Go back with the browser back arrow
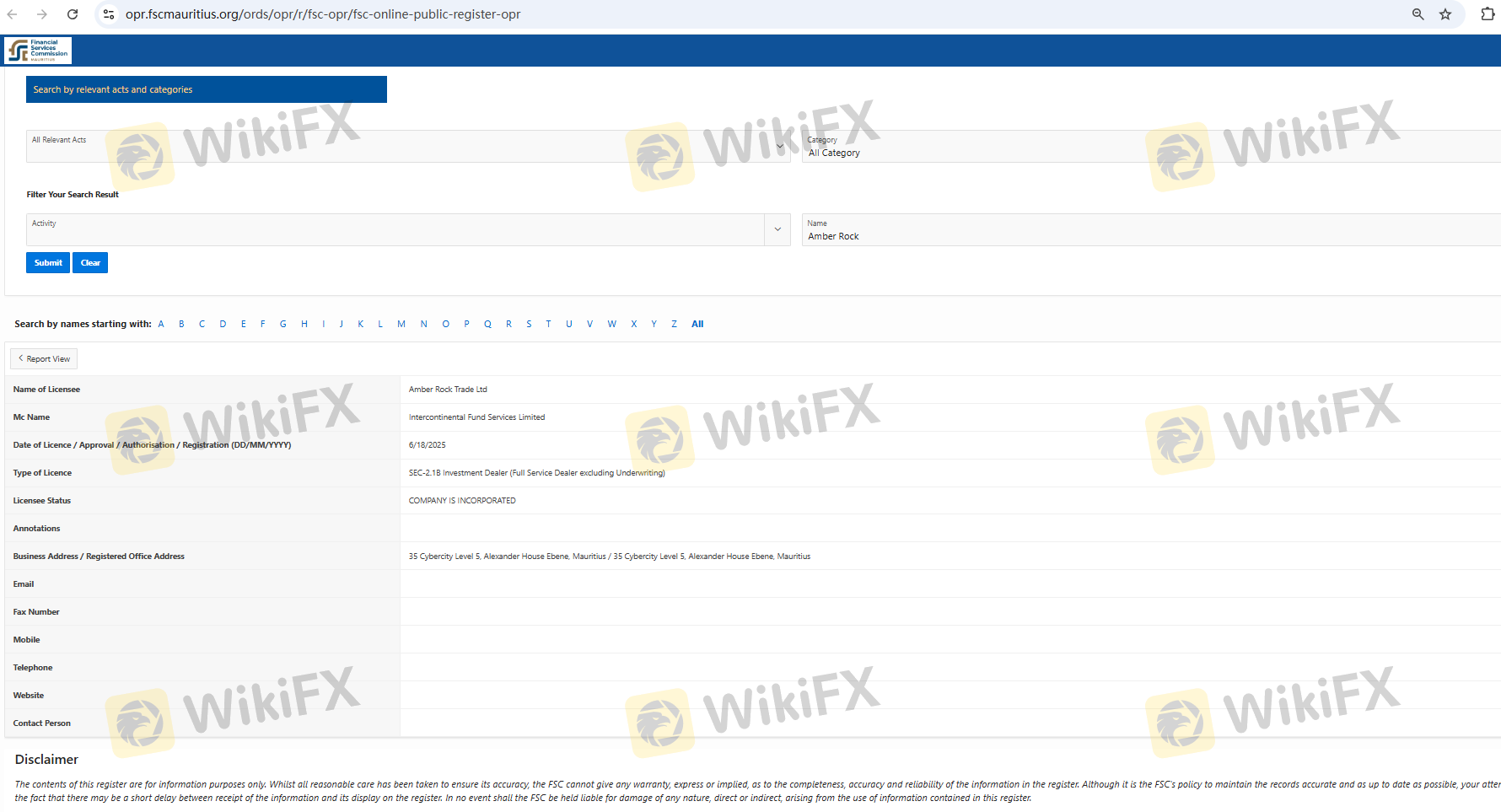Image resolution: width=1501 pixels, height=812 pixels. point(13,14)
